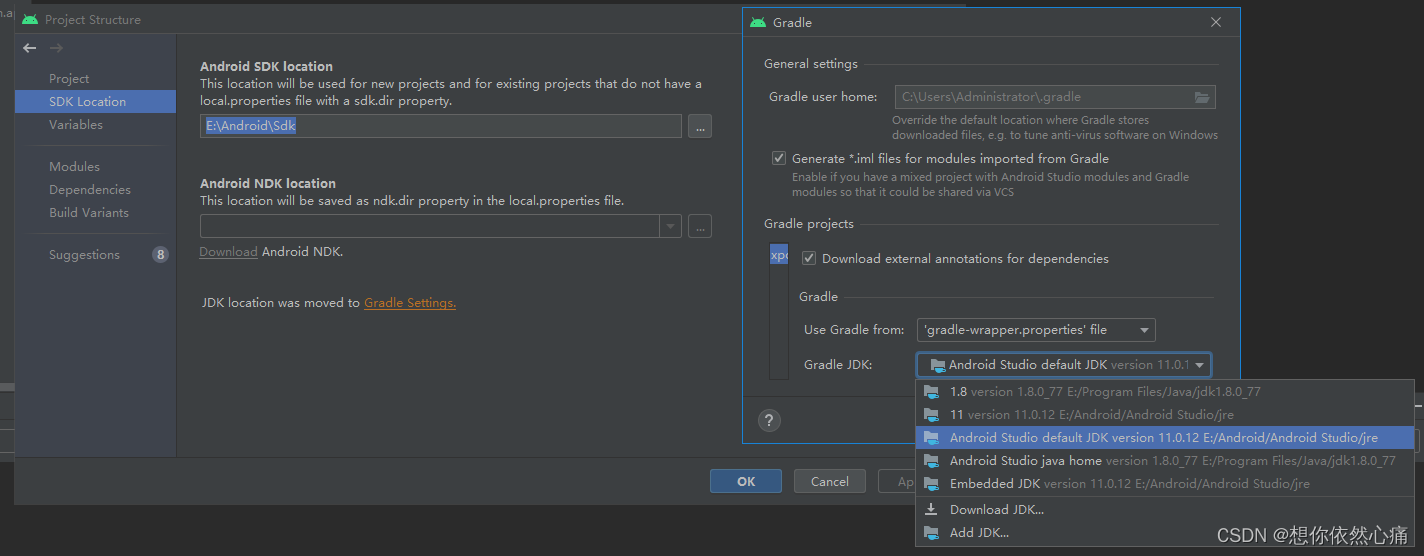Select Download JDK... option
The width and height of the screenshot is (1424, 556).
point(1165,510)
